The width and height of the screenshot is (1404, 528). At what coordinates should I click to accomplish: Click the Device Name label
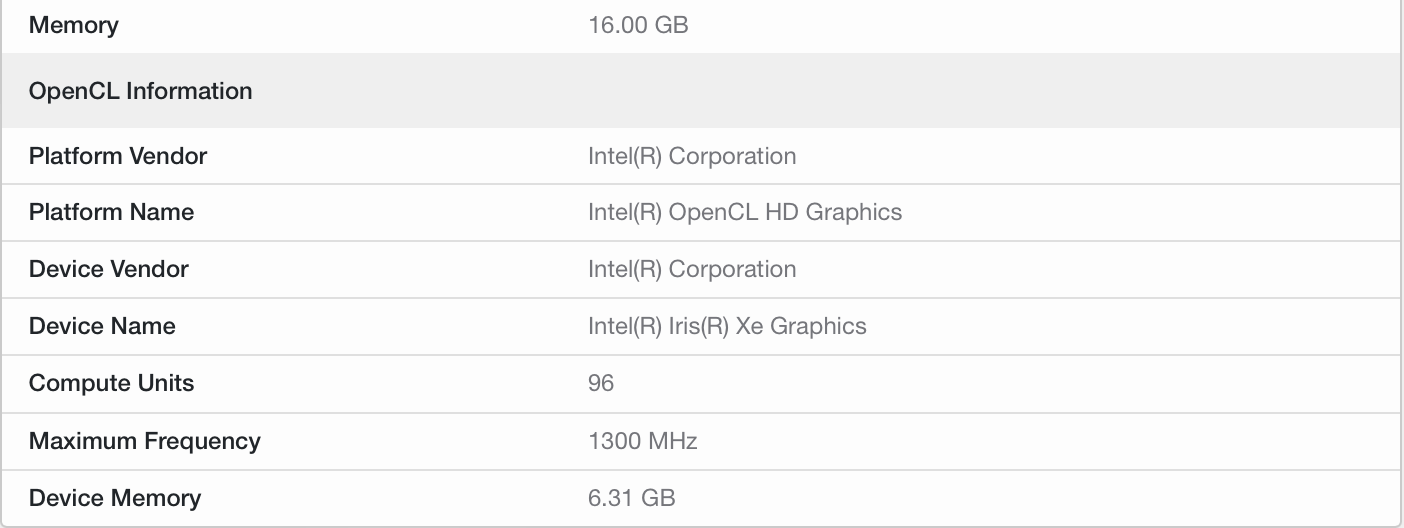102,326
